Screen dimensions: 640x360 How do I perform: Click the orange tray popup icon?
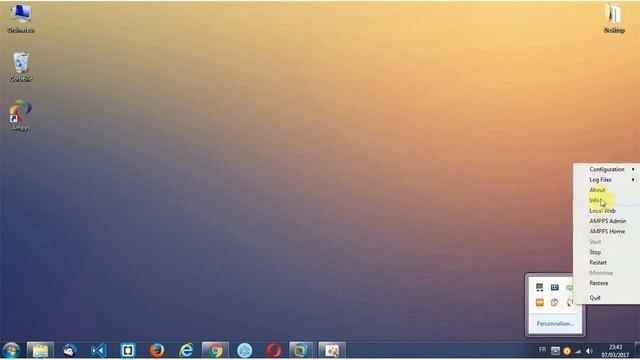pyautogui.click(x=540, y=302)
